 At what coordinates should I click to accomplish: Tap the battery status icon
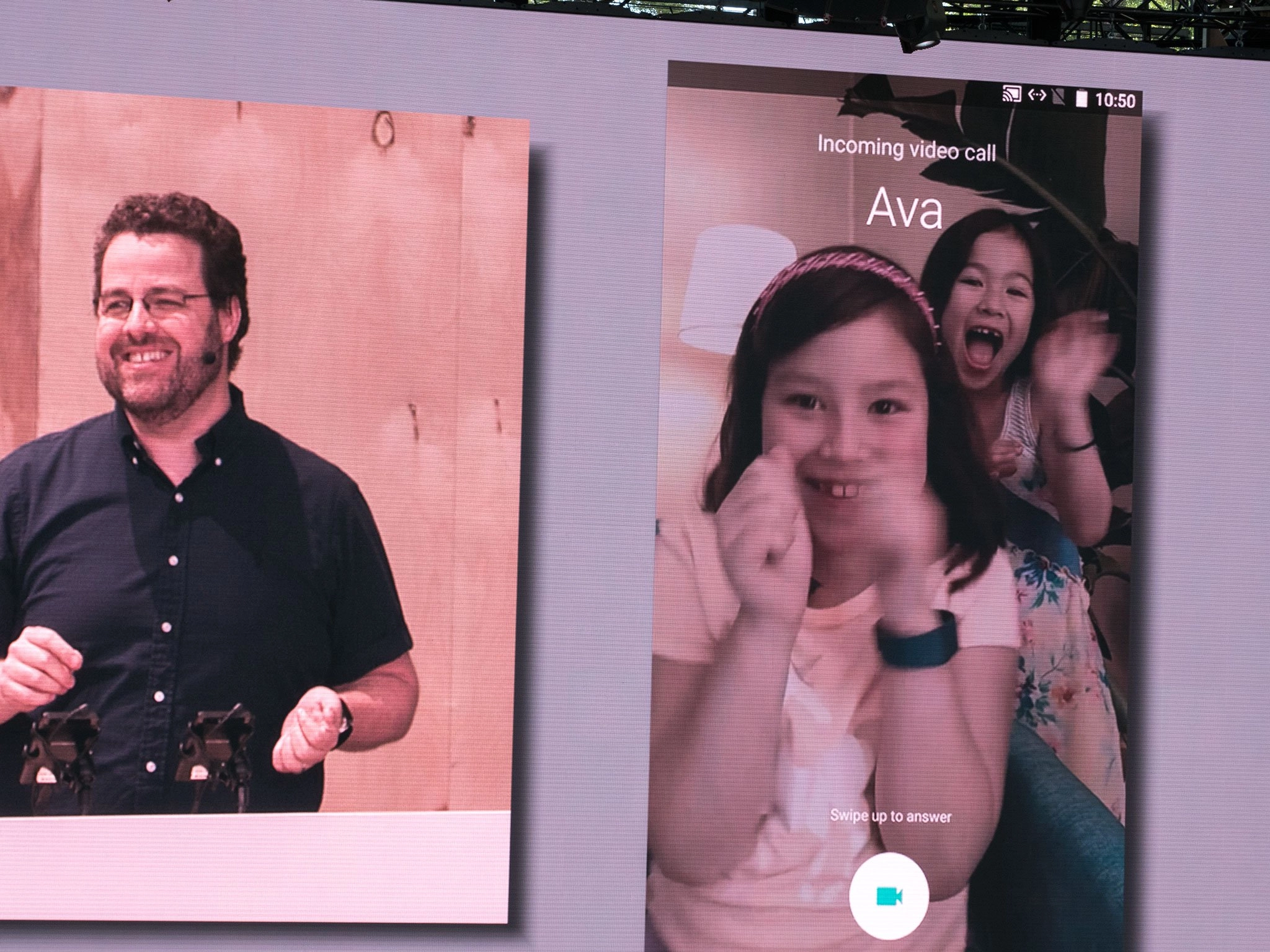click(x=1081, y=99)
